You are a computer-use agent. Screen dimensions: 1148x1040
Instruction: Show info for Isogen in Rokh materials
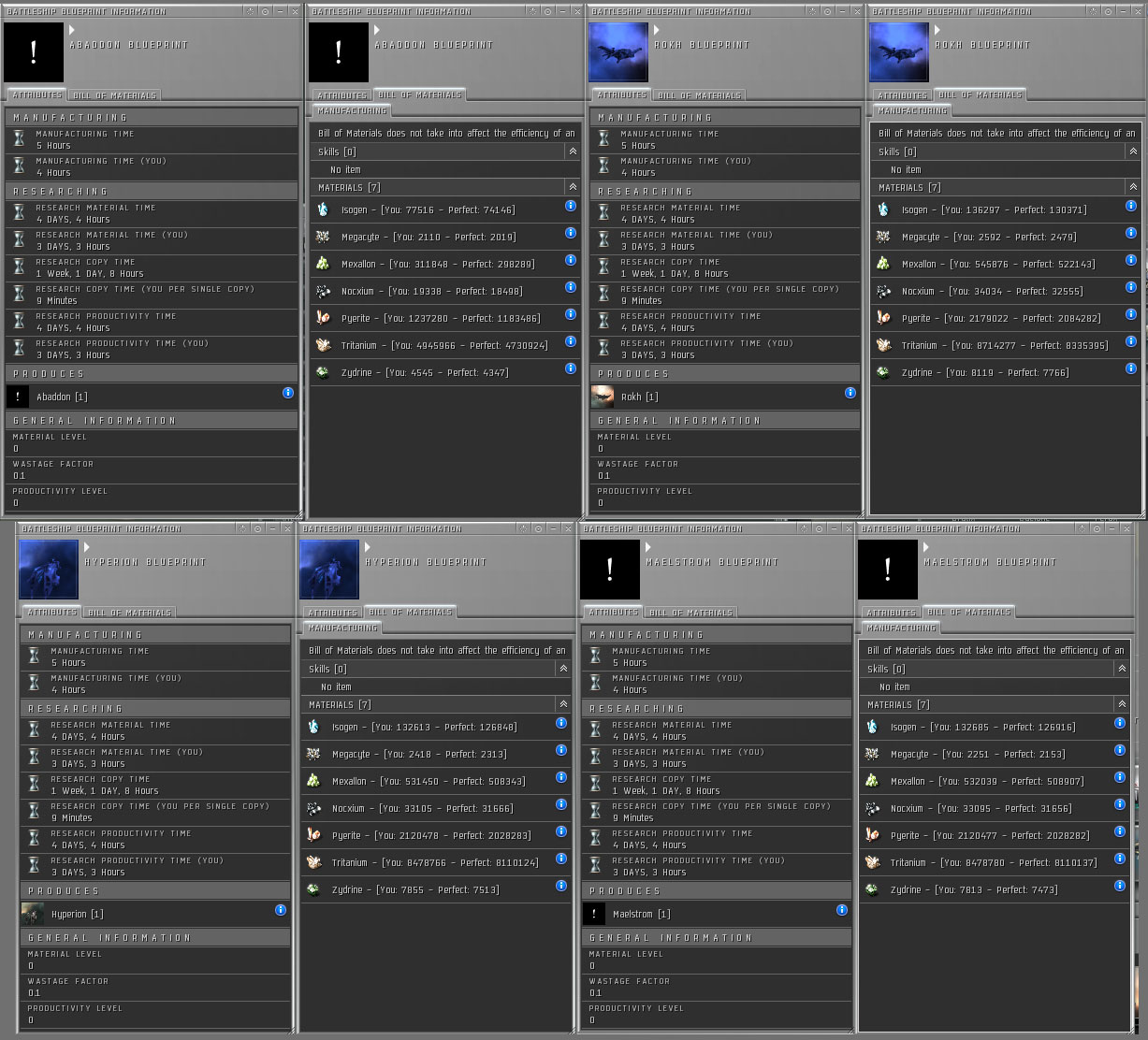pos(1130,206)
